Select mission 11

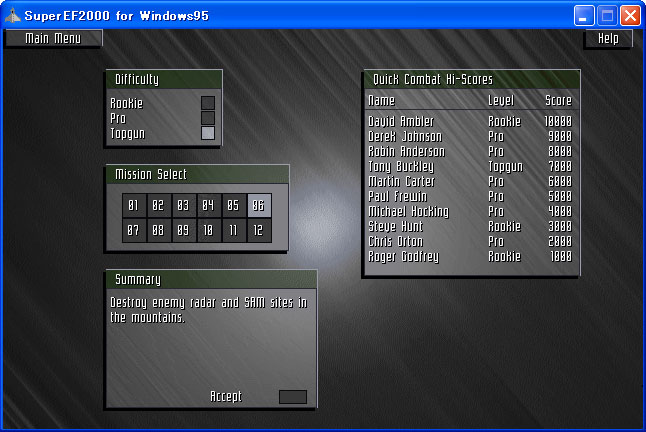tap(233, 230)
